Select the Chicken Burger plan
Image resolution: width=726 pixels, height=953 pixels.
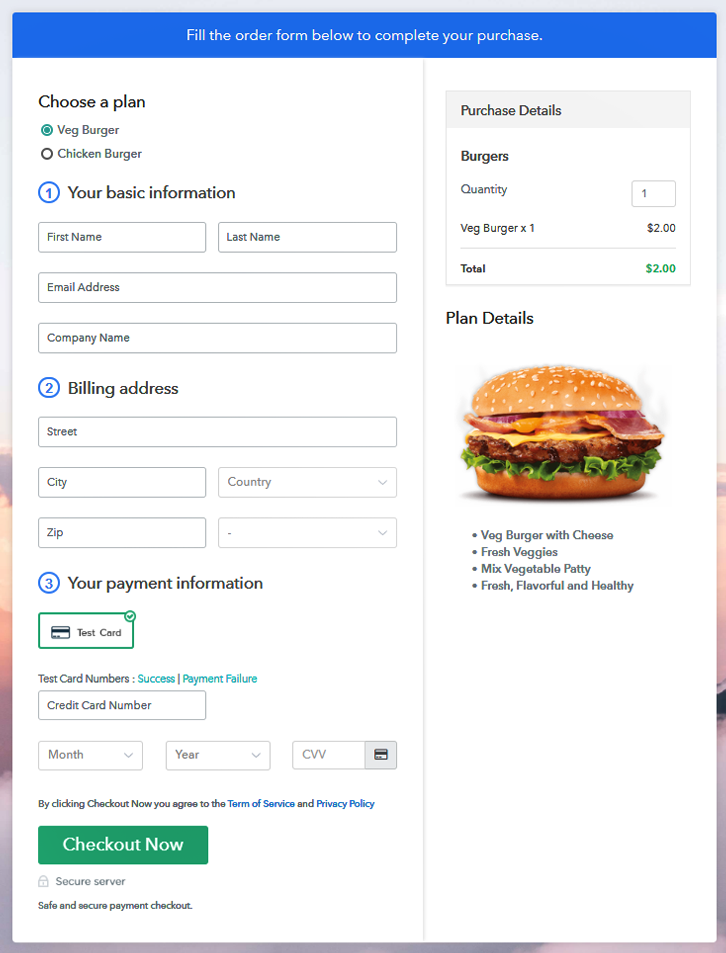click(x=47, y=154)
